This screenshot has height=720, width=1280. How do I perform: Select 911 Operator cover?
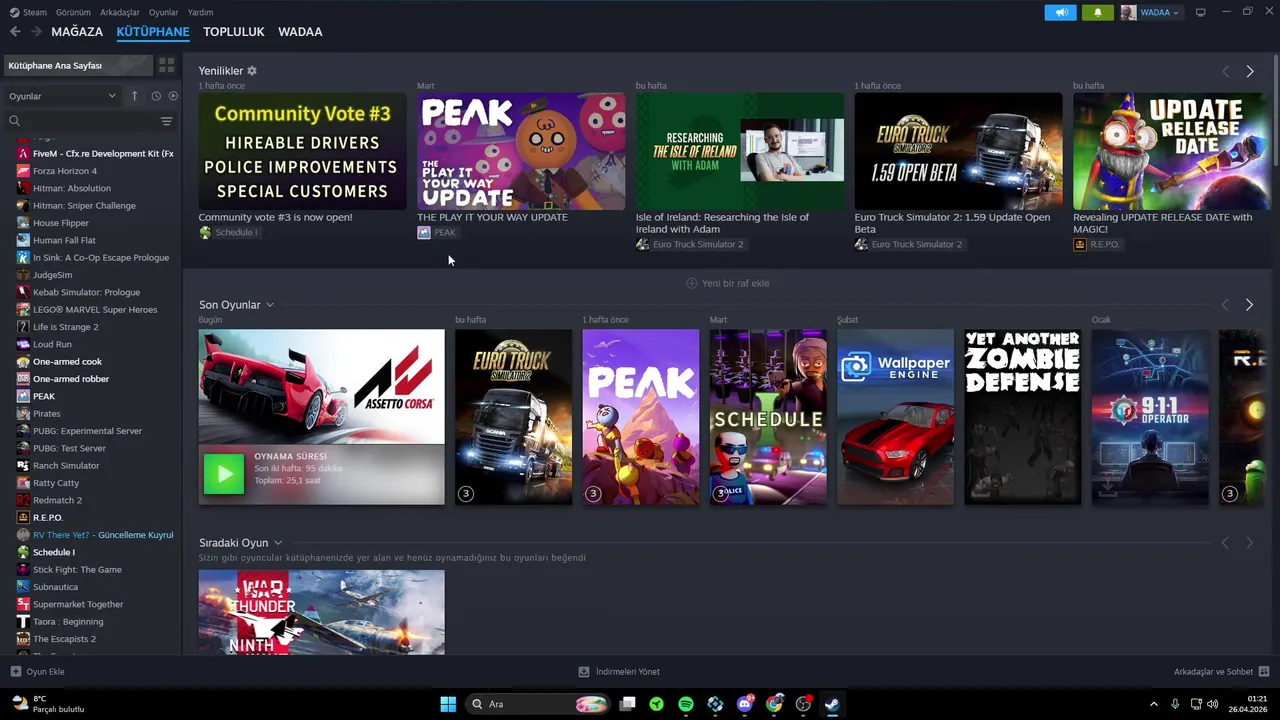(1150, 417)
